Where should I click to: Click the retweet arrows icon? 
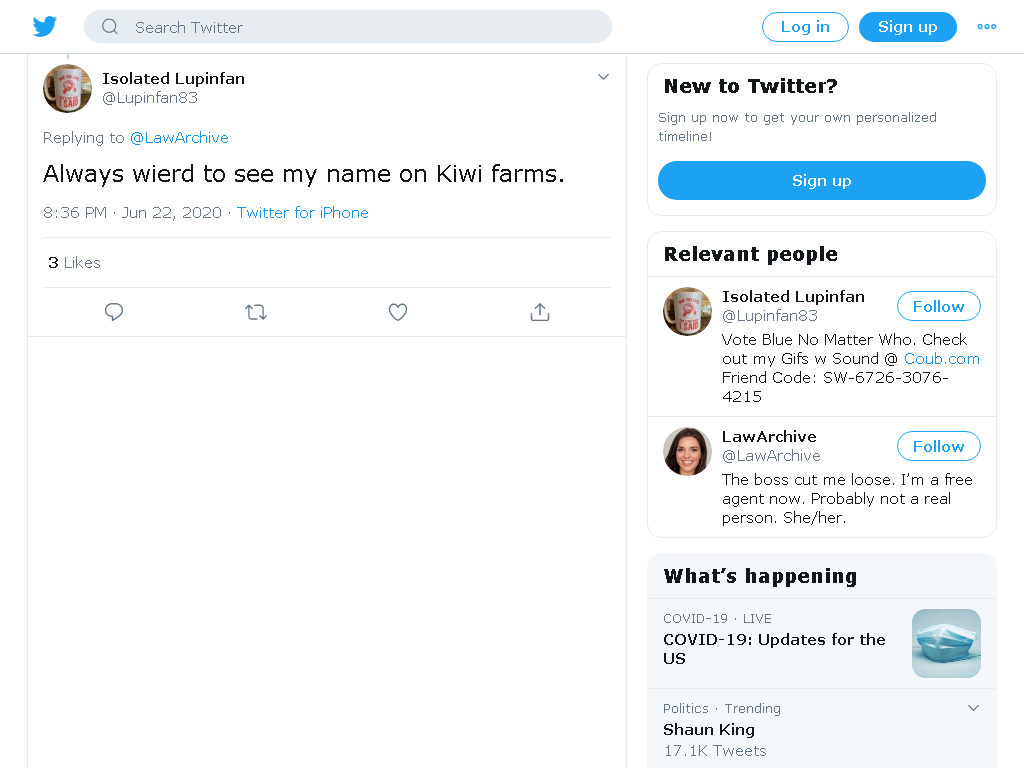(256, 312)
